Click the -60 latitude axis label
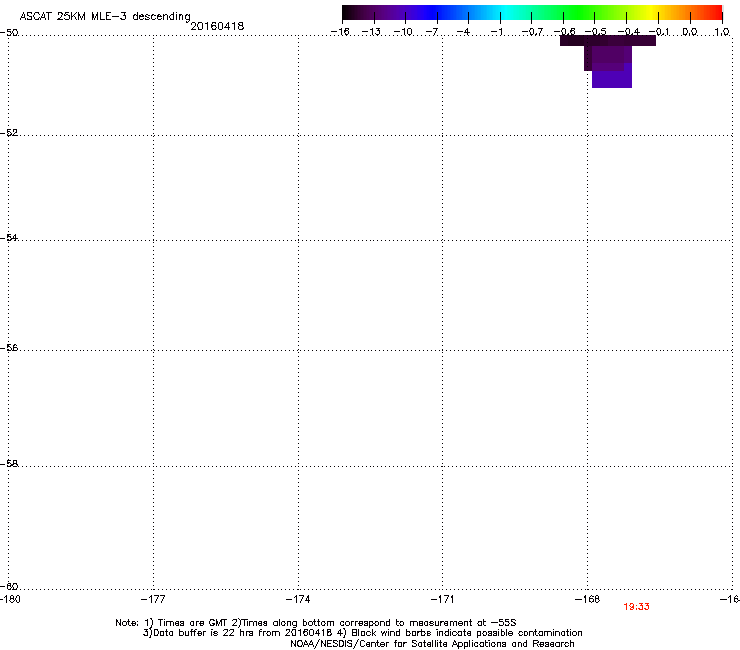 (x=9, y=586)
